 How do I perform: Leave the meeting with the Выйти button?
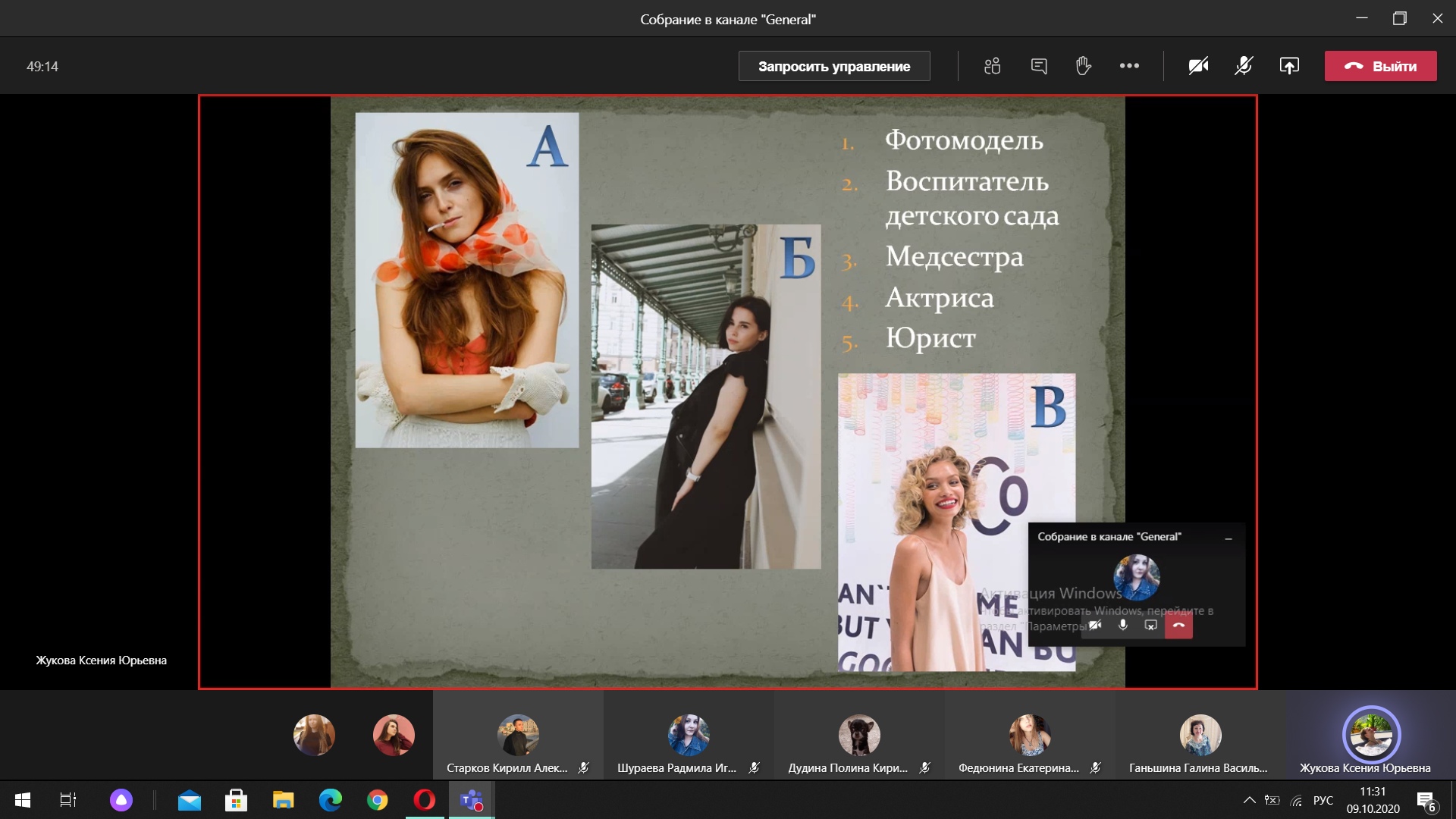[x=1380, y=66]
